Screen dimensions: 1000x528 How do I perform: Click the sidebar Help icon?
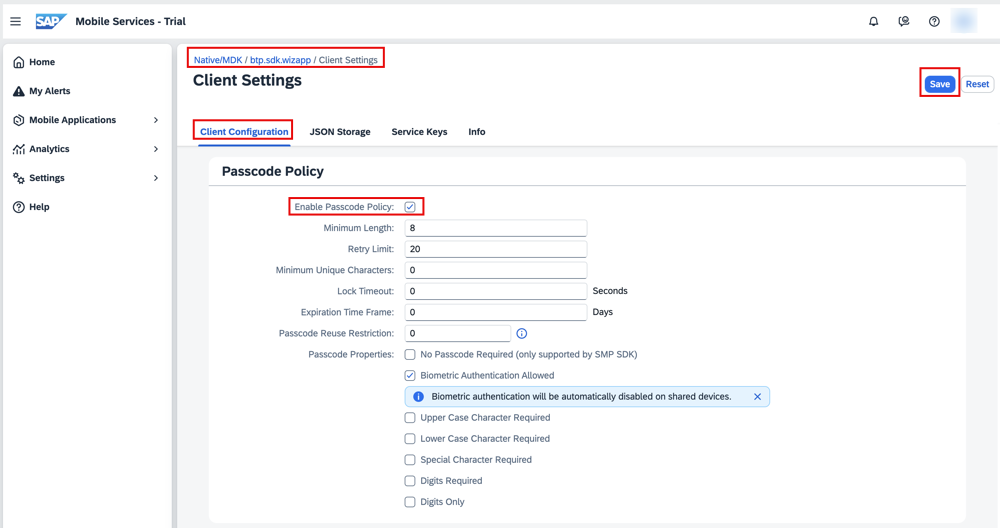coord(19,207)
